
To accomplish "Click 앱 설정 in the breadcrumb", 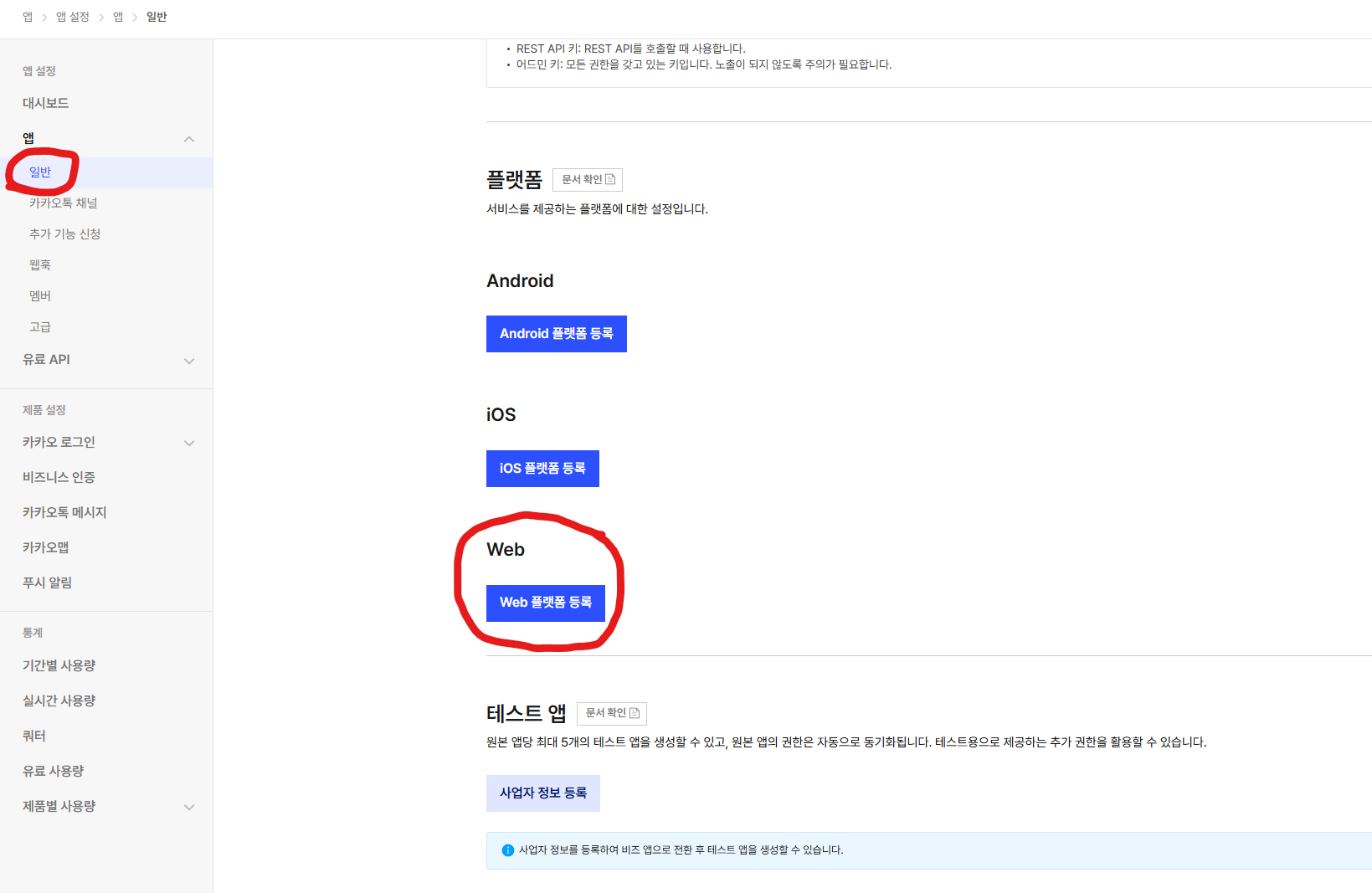I will [73, 17].
